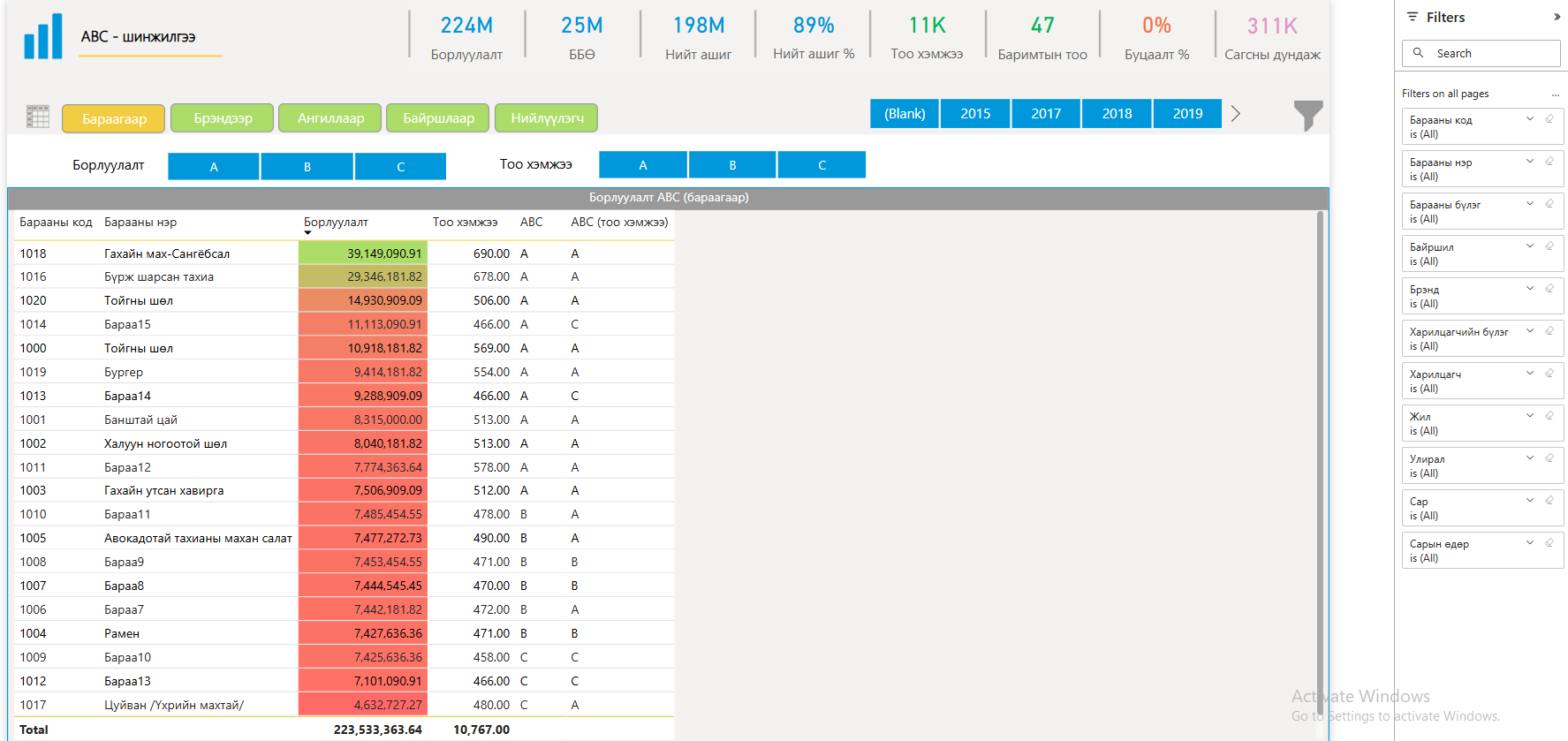
Task: Select the 2018 year slicer button
Action: click(x=1117, y=114)
